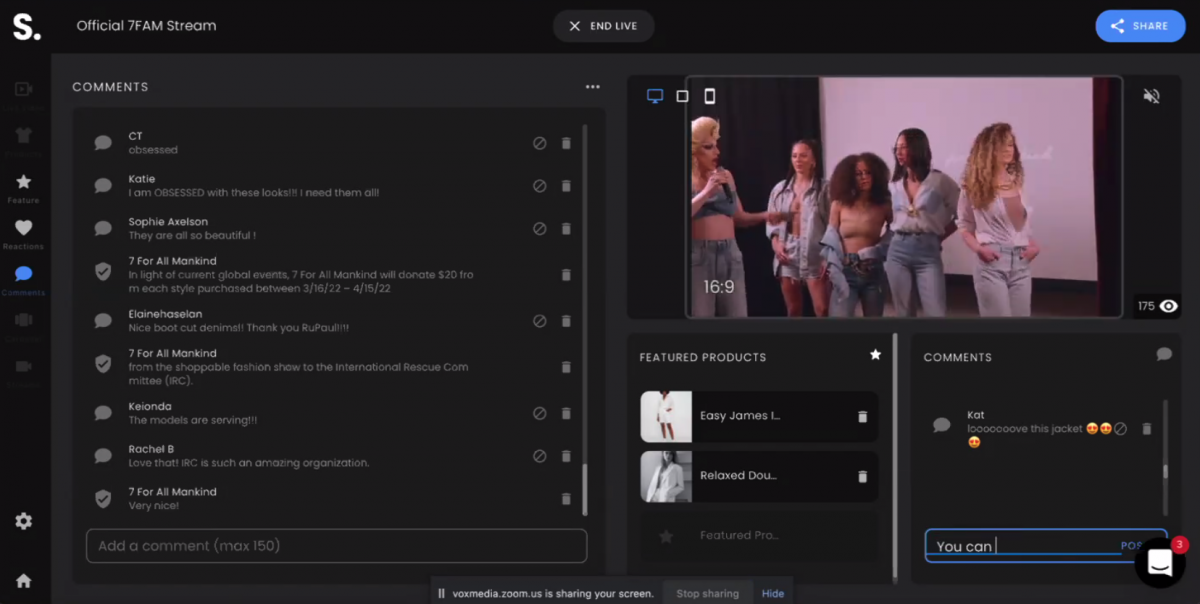
Task: Post the typed comment
Action: pyautogui.click(x=1132, y=546)
